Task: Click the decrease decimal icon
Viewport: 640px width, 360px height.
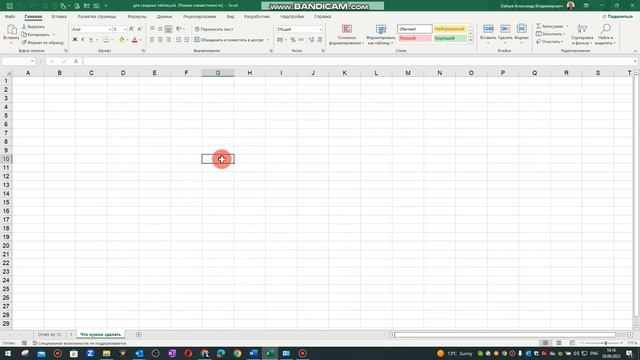Action: click(320, 40)
